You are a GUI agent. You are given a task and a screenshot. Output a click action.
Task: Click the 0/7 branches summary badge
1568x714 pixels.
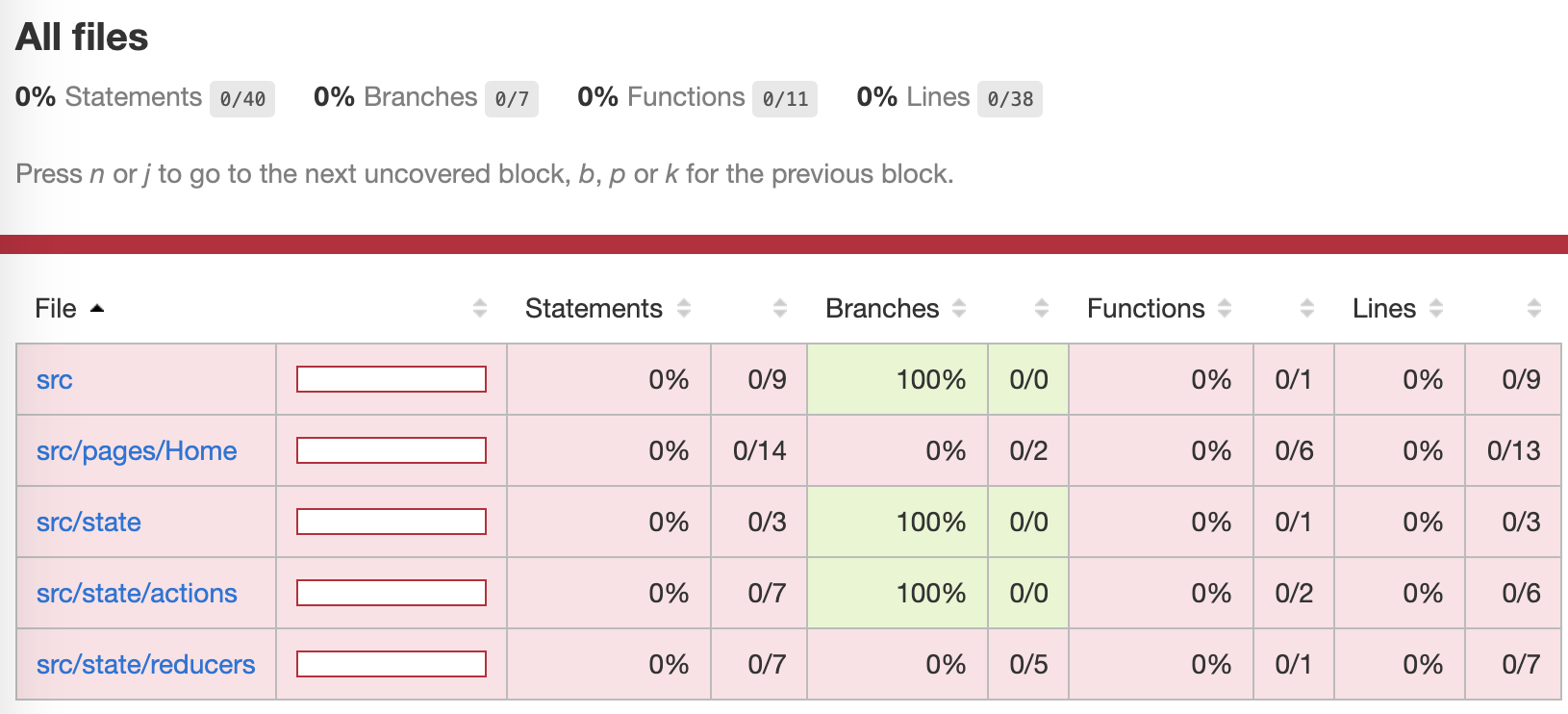[x=512, y=98]
